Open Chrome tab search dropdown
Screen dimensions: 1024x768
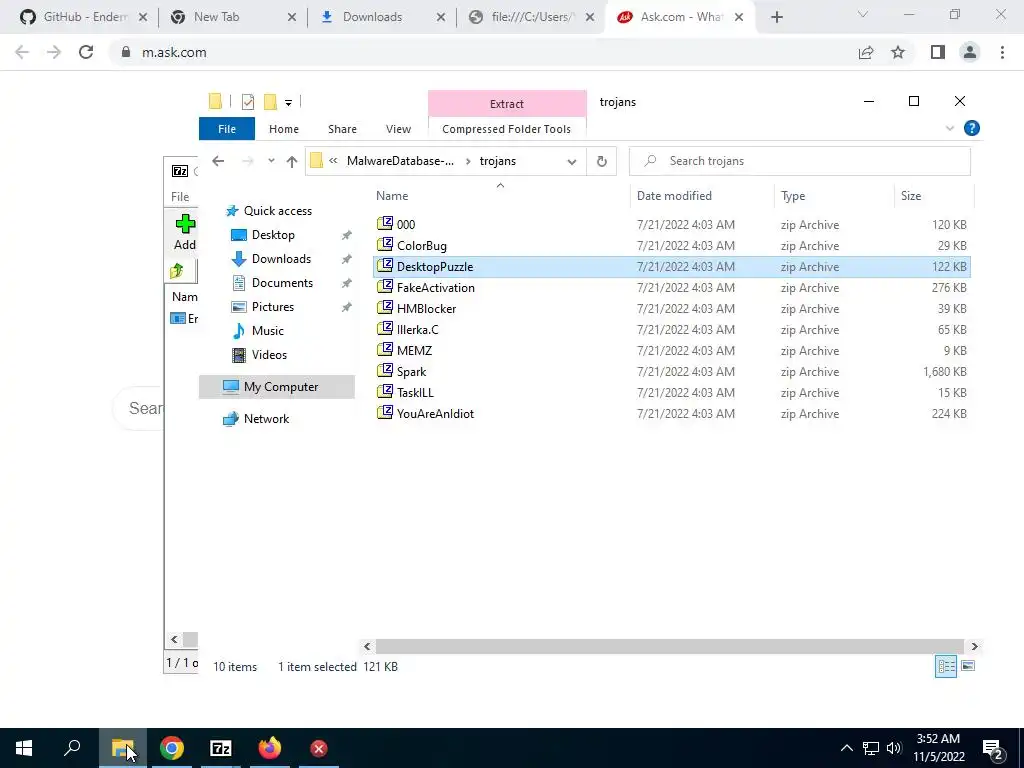click(x=863, y=14)
